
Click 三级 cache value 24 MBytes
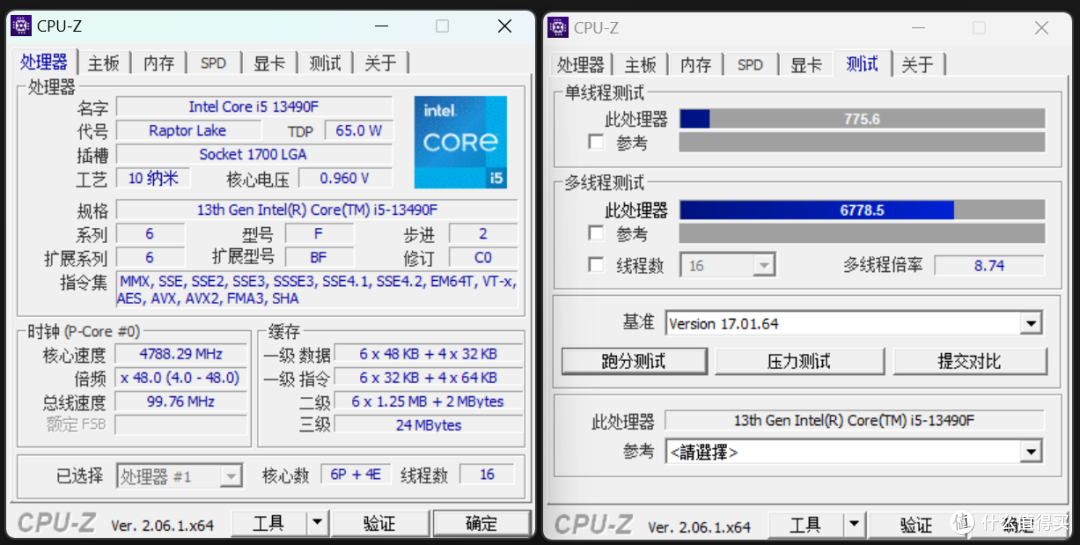click(x=428, y=425)
